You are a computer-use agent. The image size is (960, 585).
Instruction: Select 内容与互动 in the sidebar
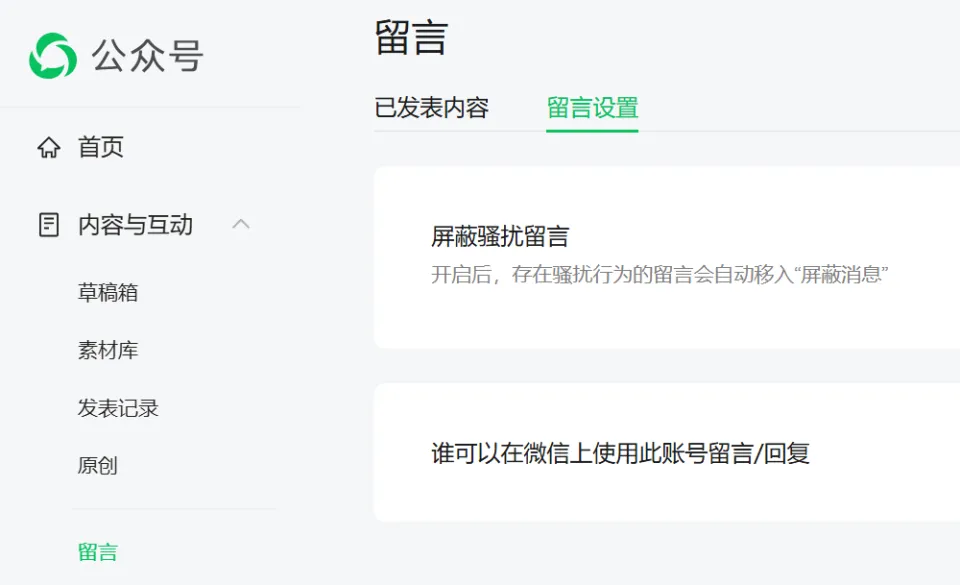point(135,225)
